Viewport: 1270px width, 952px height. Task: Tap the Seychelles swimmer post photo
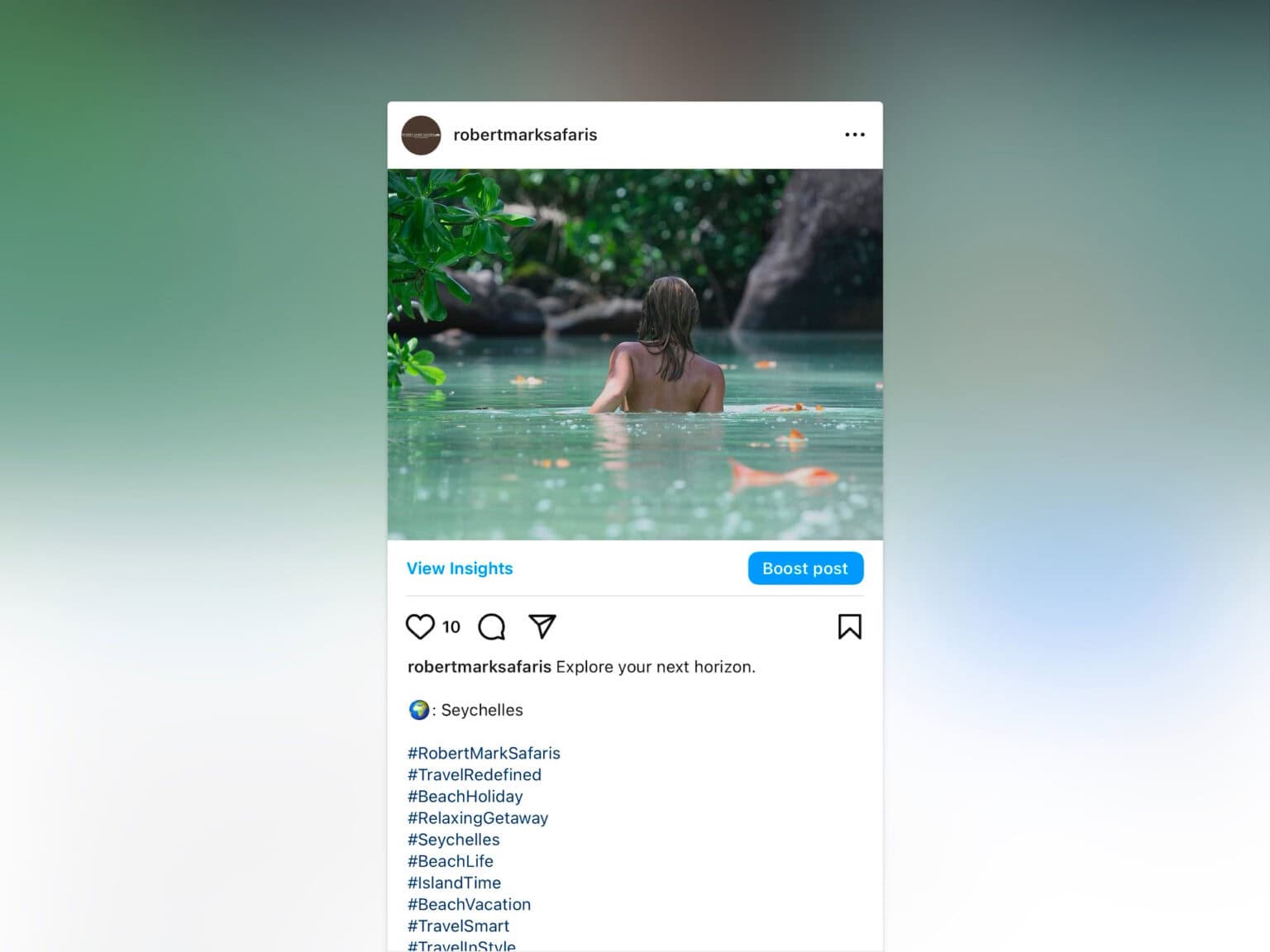click(635, 355)
